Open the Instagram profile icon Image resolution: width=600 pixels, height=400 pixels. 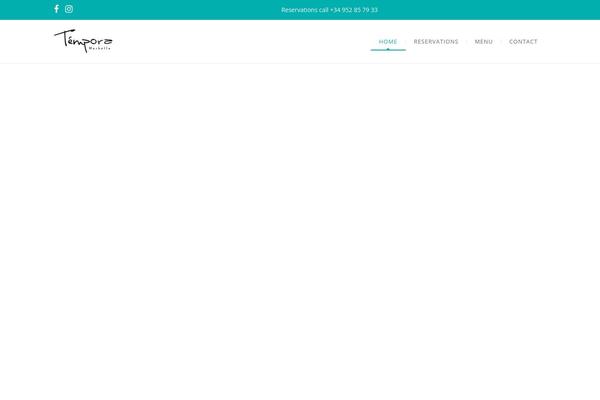pos(69,9)
